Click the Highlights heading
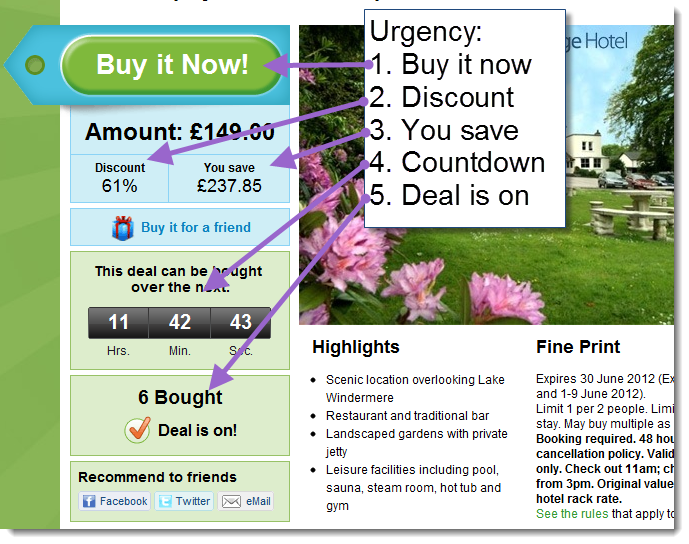Viewport: 689px width, 544px height. tap(355, 347)
